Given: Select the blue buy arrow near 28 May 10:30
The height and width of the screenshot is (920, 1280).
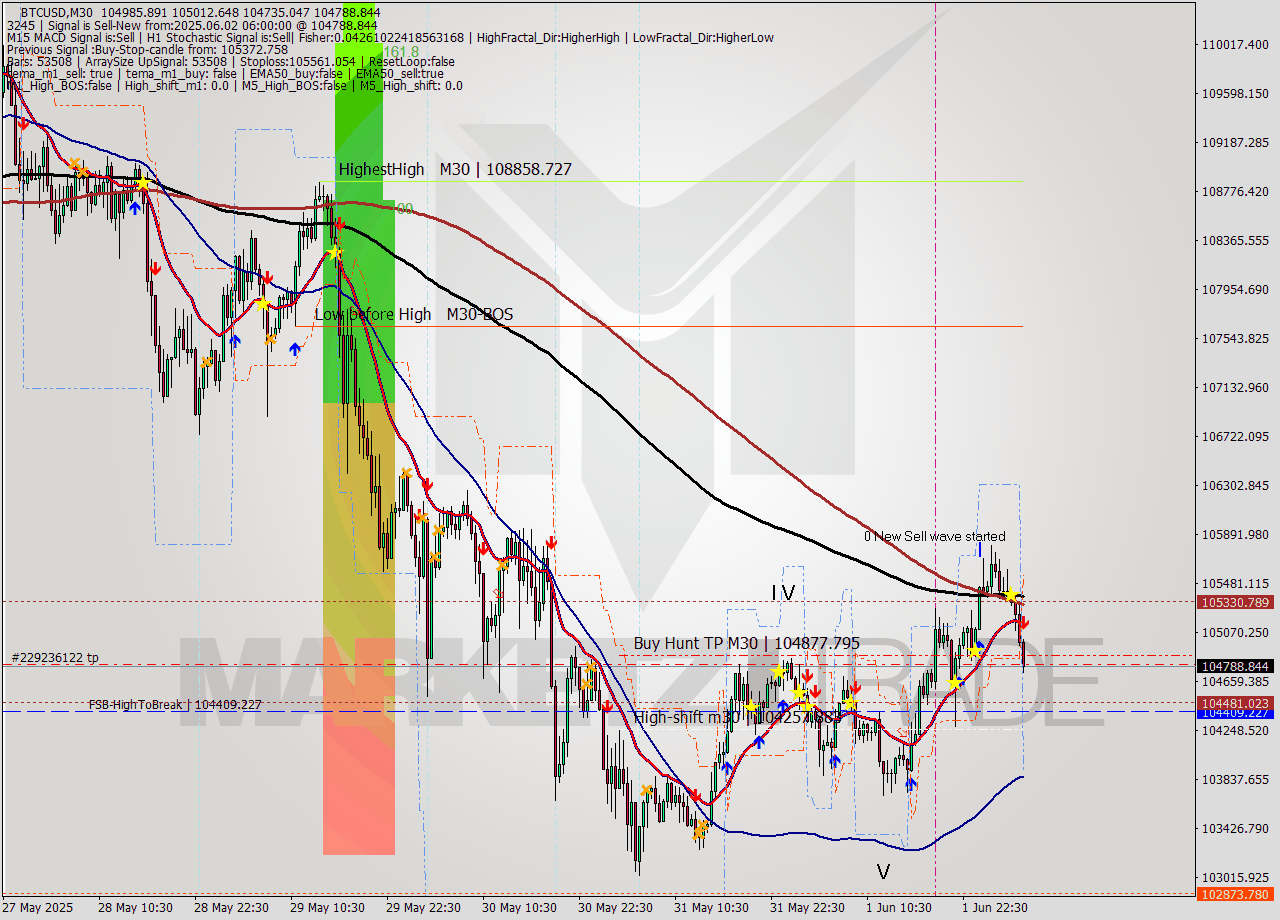Looking at the screenshot, I should tap(135, 206).
